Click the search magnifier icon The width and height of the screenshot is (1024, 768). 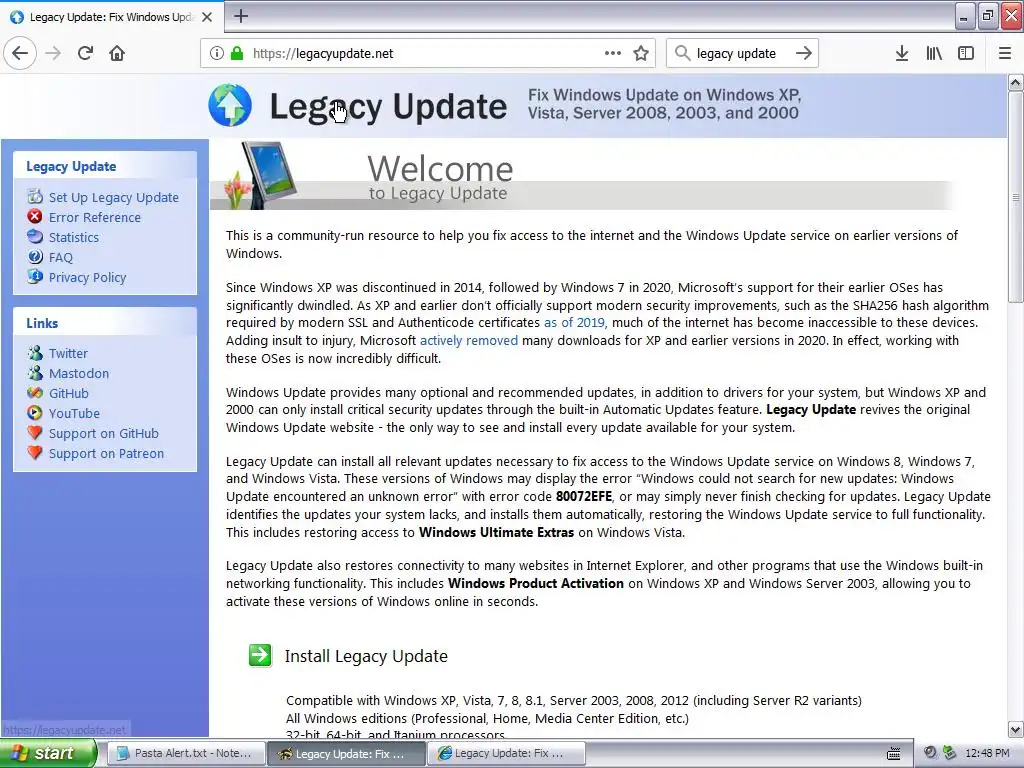point(682,53)
